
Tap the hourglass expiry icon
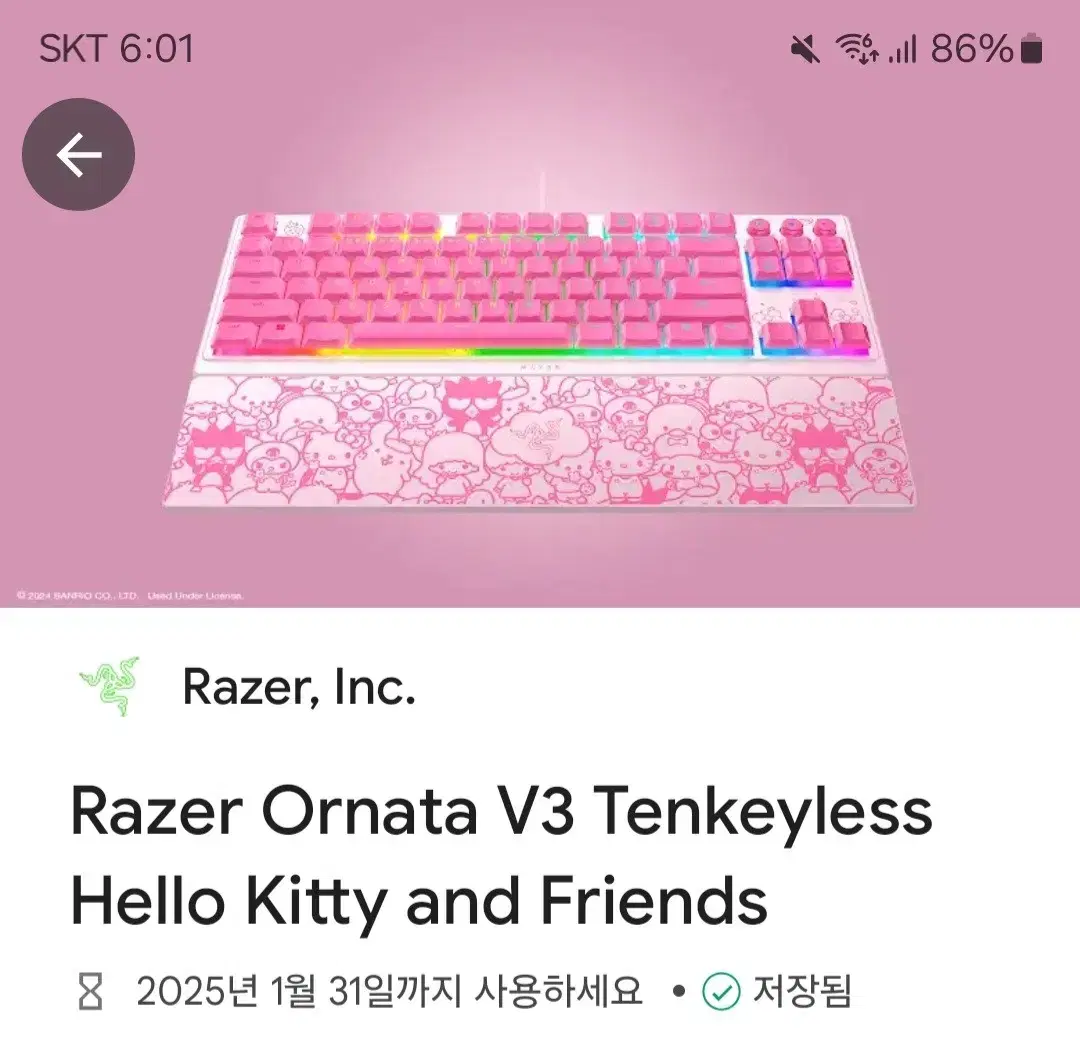point(90,992)
